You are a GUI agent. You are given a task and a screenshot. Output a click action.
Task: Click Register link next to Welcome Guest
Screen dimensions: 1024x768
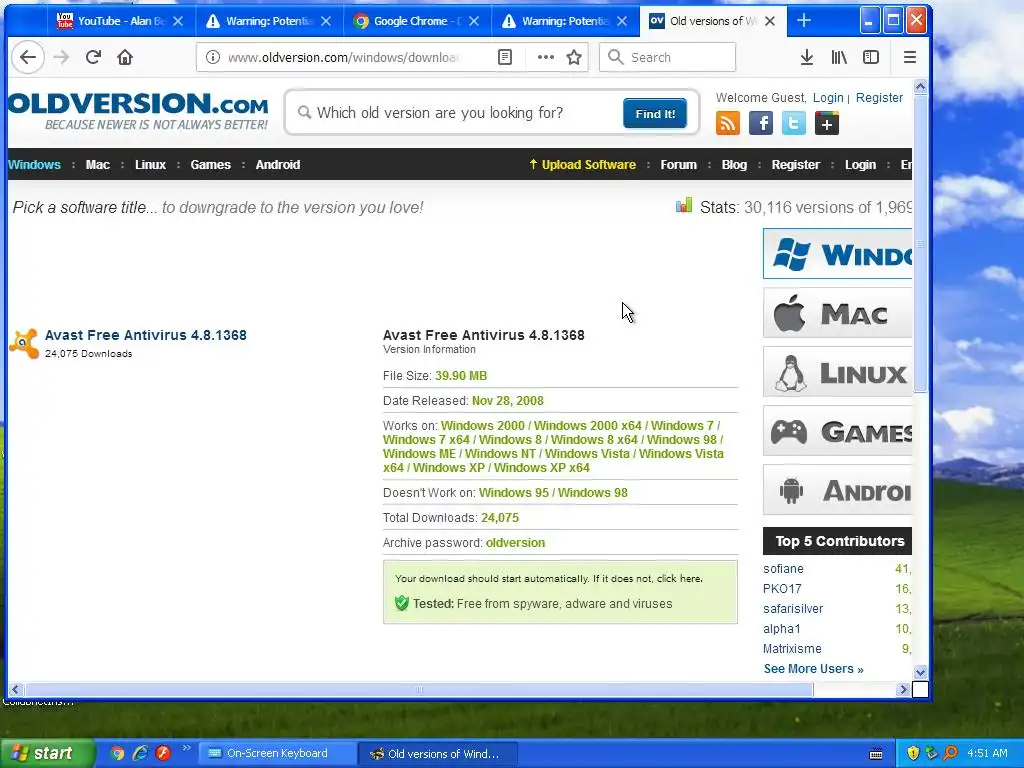879,97
